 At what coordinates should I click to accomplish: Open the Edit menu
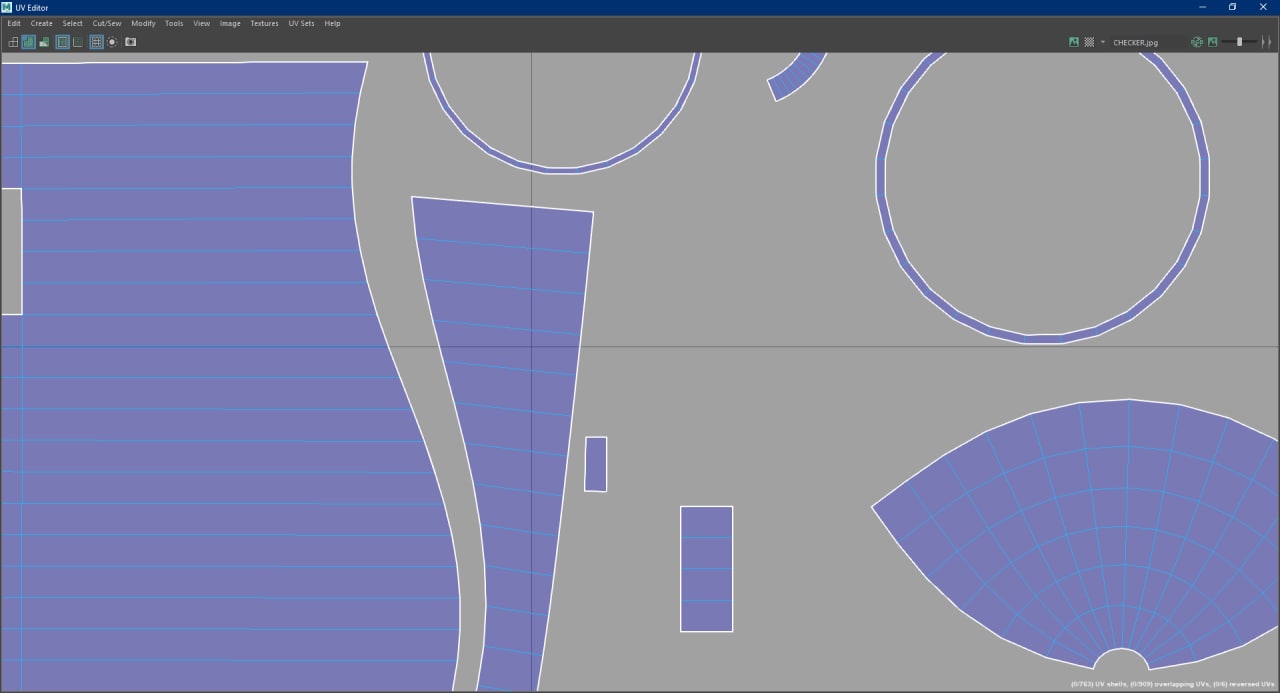point(14,23)
